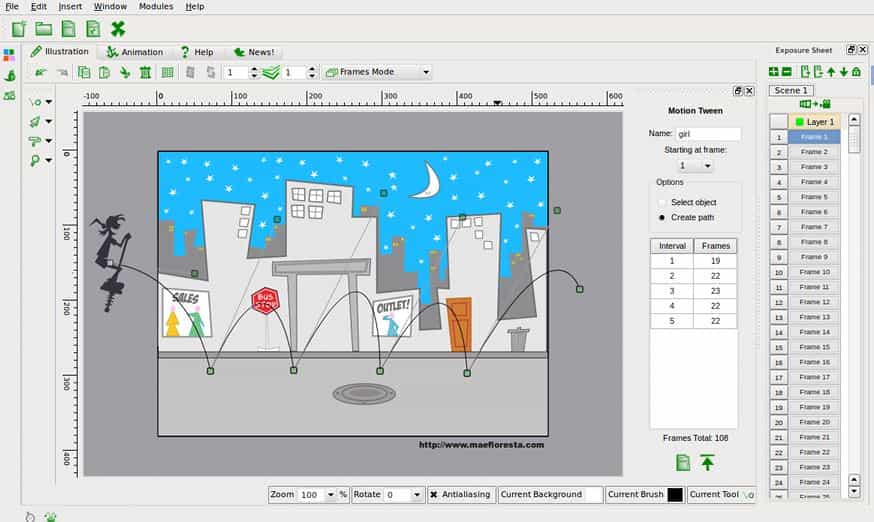Click the lock frame padlock icon

857,72
